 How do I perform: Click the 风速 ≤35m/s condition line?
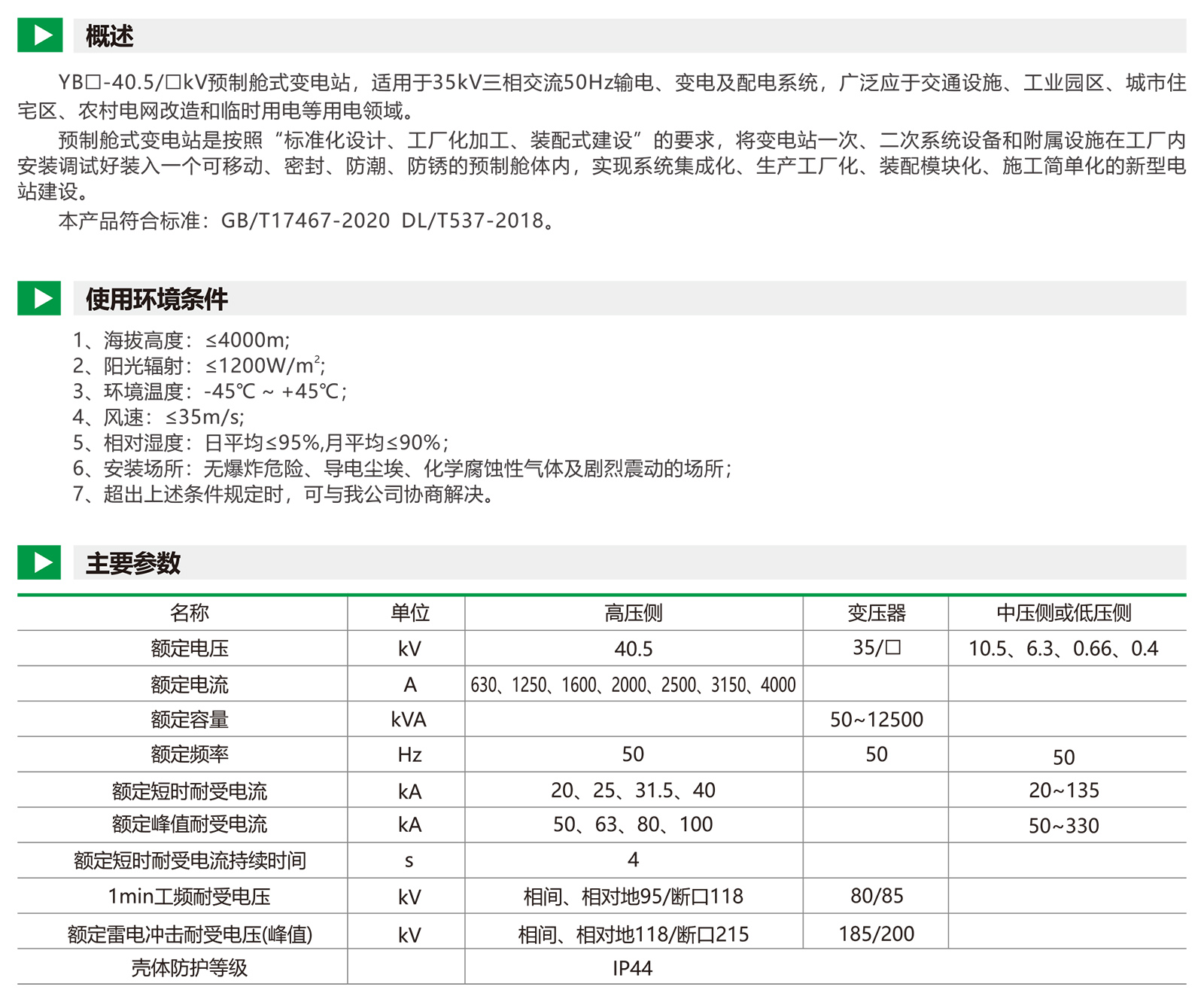(159, 417)
